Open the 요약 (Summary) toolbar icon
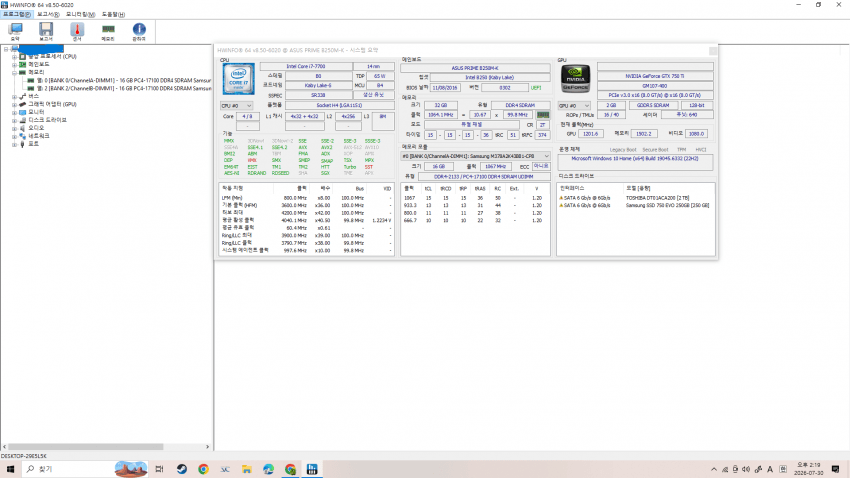The width and height of the screenshot is (850, 478). [x=15, y=31]
